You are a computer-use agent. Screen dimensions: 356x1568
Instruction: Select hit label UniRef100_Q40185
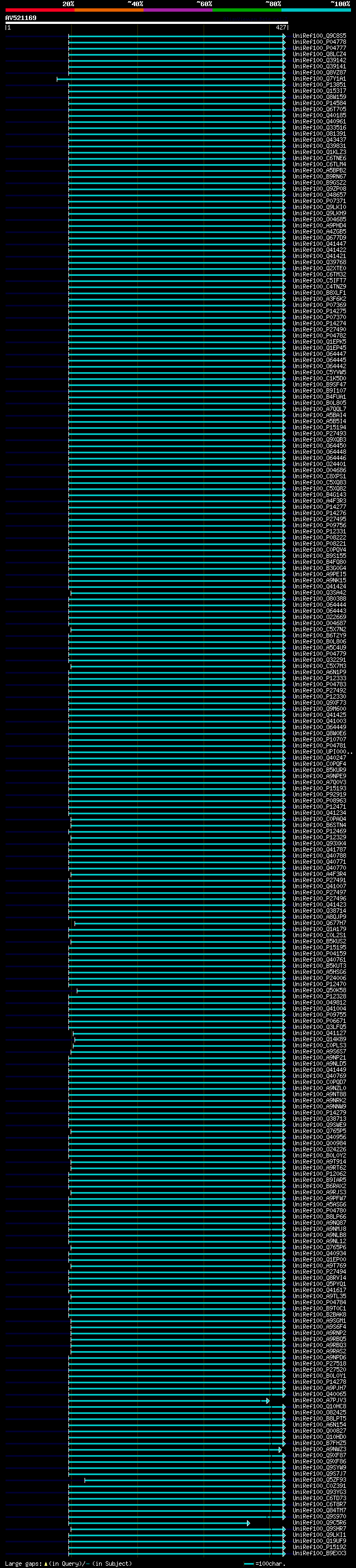click(x=319, y=115)
